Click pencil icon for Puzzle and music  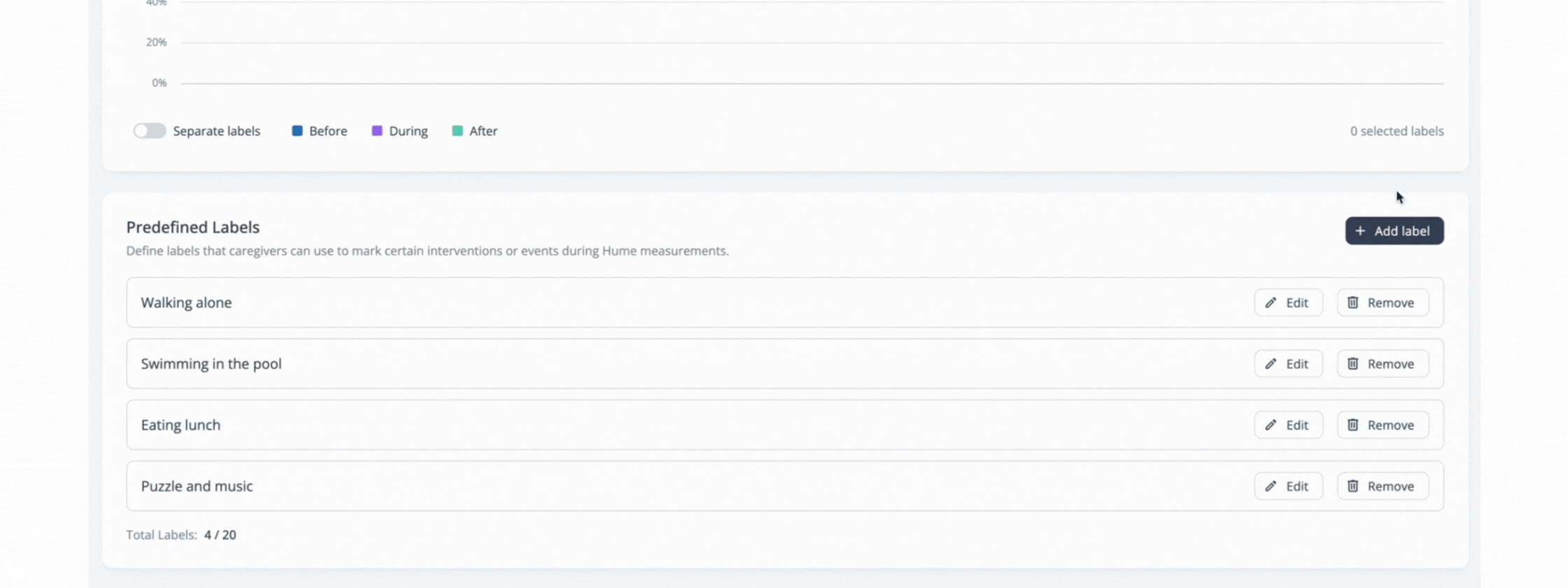[x=1270, y=486]
